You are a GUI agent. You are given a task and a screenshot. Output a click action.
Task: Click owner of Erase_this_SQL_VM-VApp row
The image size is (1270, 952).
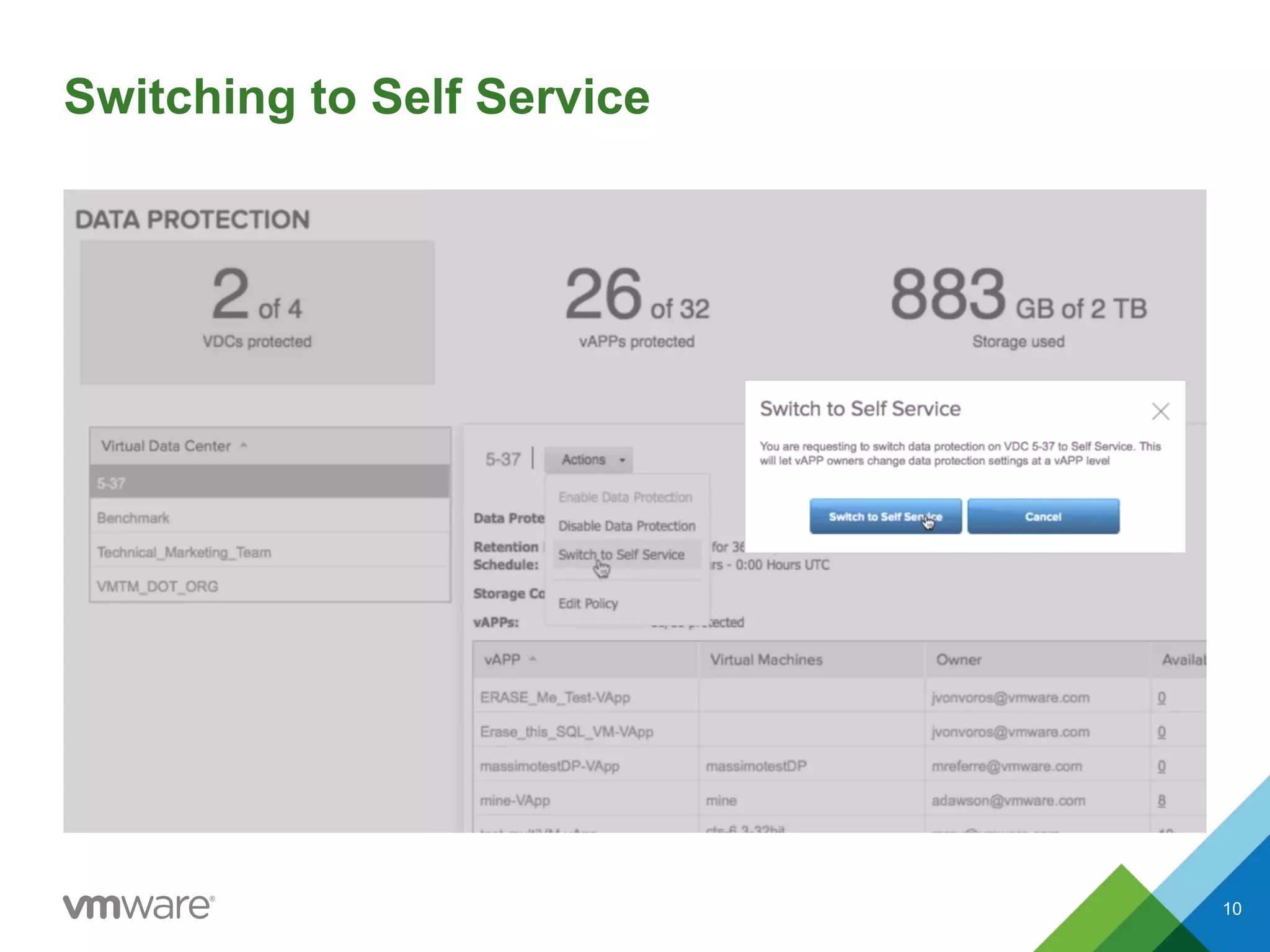click(1010, 731)
